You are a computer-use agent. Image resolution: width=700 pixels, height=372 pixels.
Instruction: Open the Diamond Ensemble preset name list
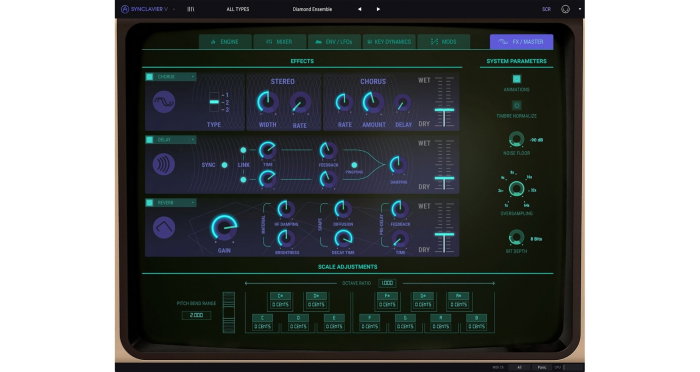click(312, 9)
